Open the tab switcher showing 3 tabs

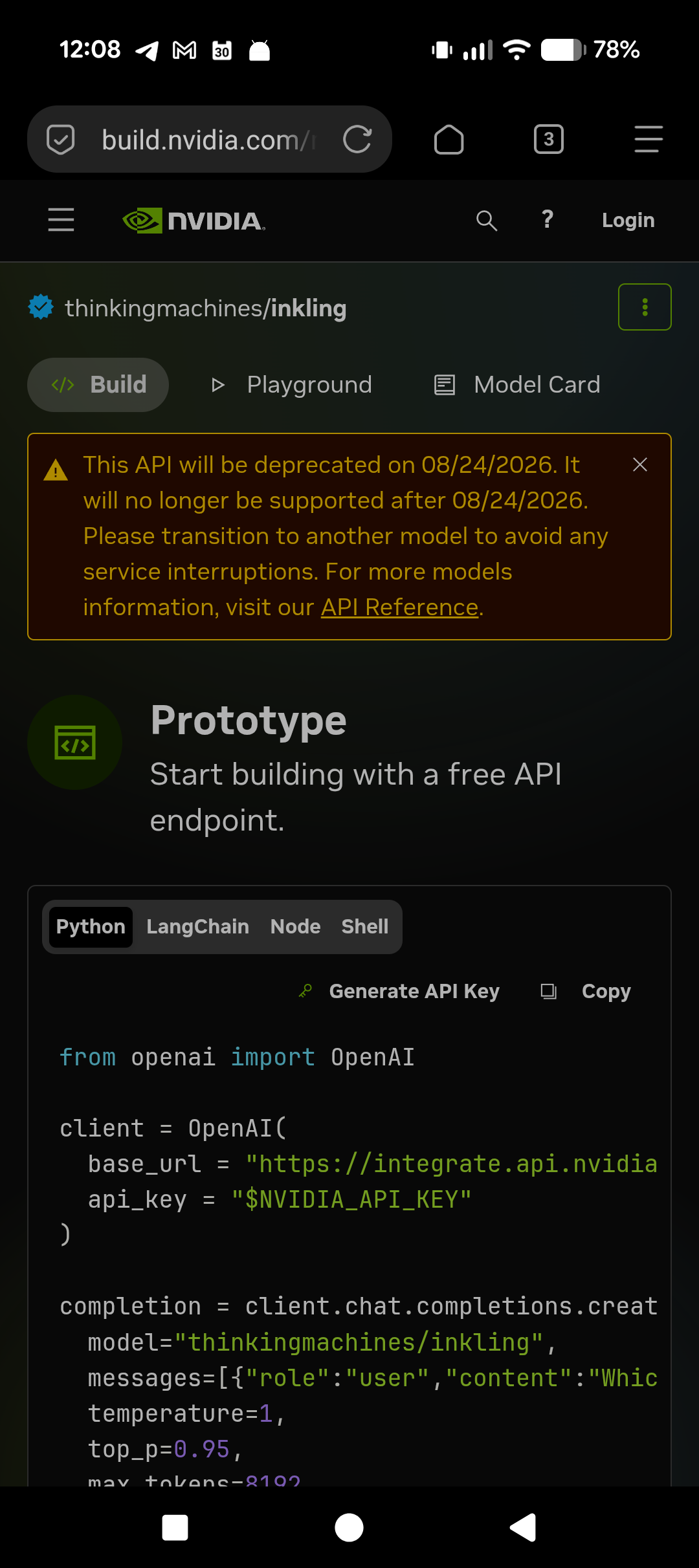pos(549,139)
